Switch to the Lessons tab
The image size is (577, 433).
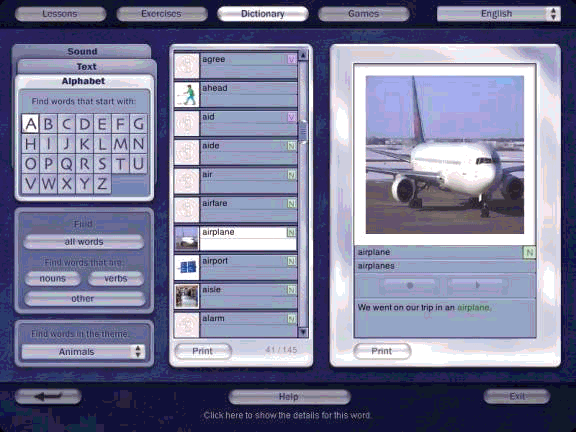tap(60, 14)
